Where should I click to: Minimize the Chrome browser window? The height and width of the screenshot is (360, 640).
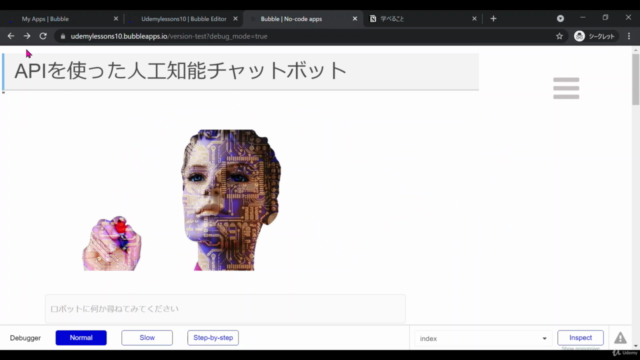(582, 18)
